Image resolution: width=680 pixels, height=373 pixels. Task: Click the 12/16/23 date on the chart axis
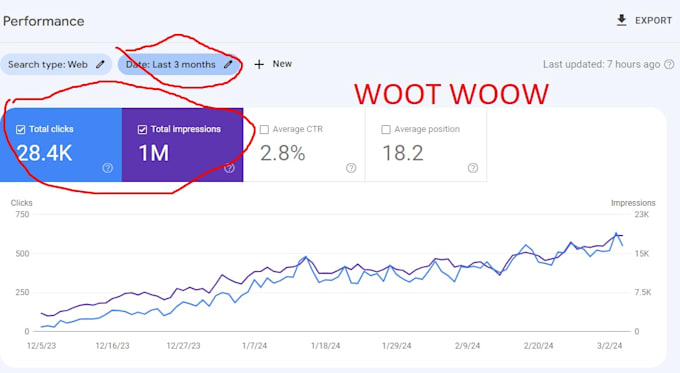point(112,346)
